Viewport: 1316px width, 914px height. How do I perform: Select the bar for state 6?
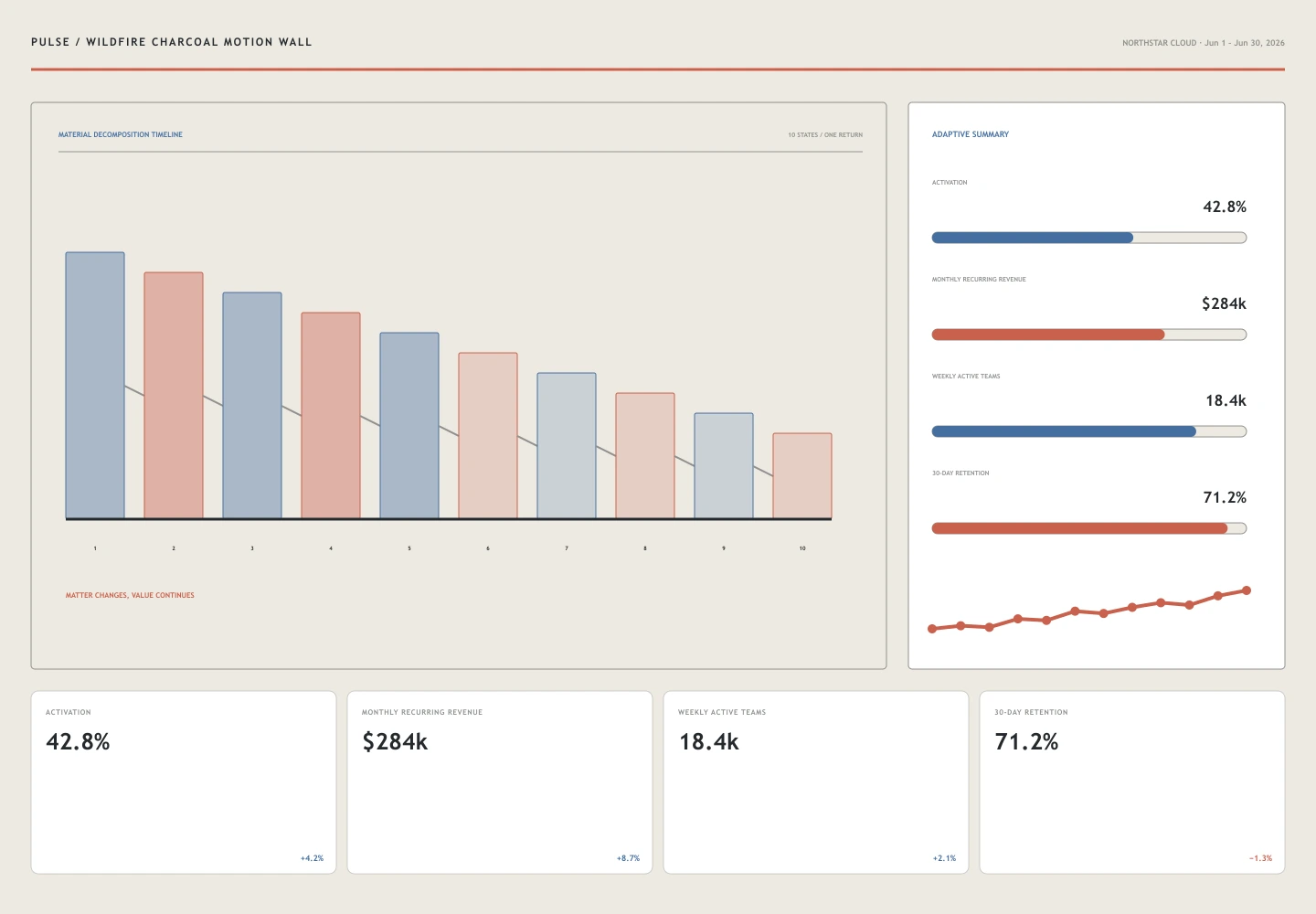point(488,436)
